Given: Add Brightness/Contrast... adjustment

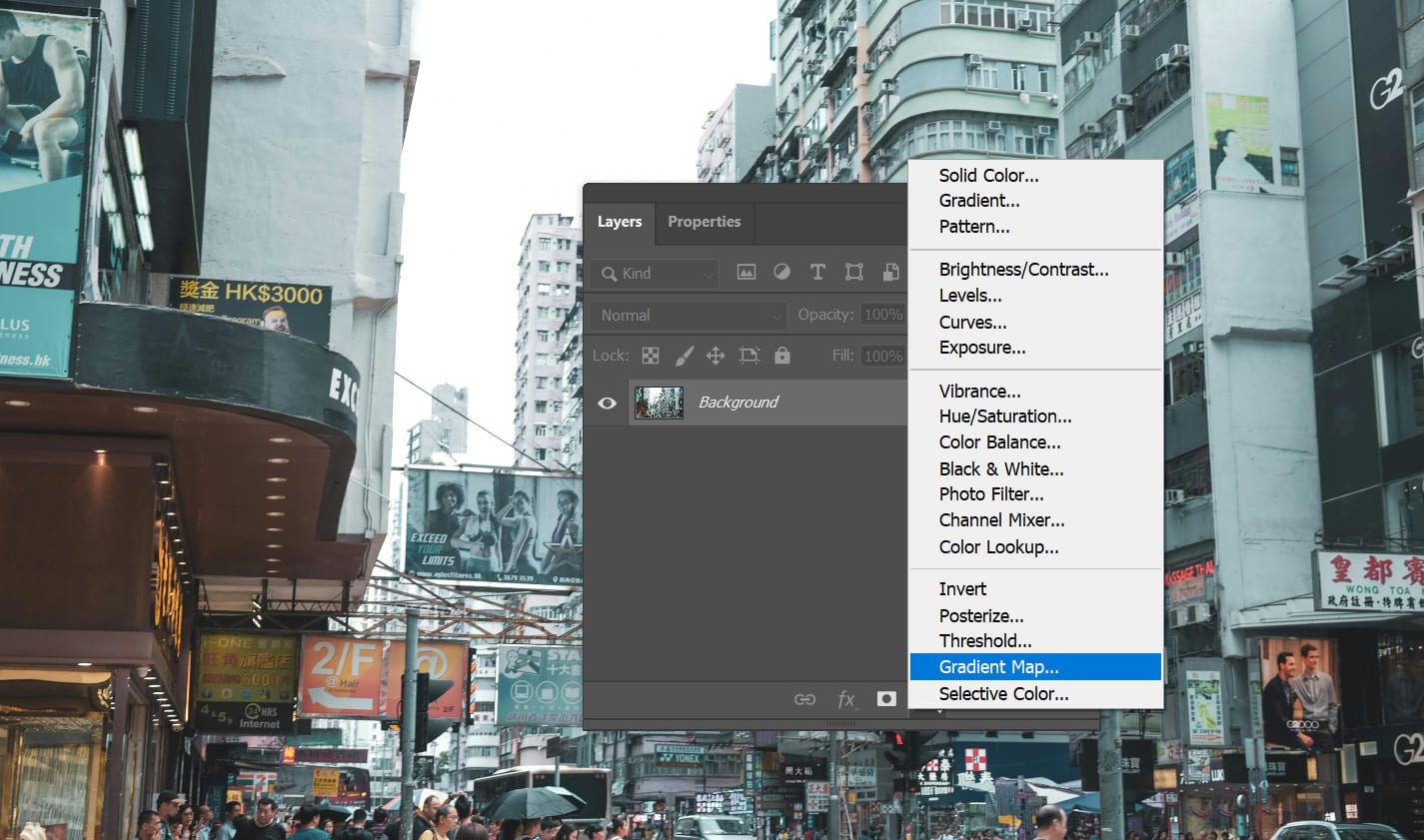Looking at the screenshot, I should pos(1024,270).
